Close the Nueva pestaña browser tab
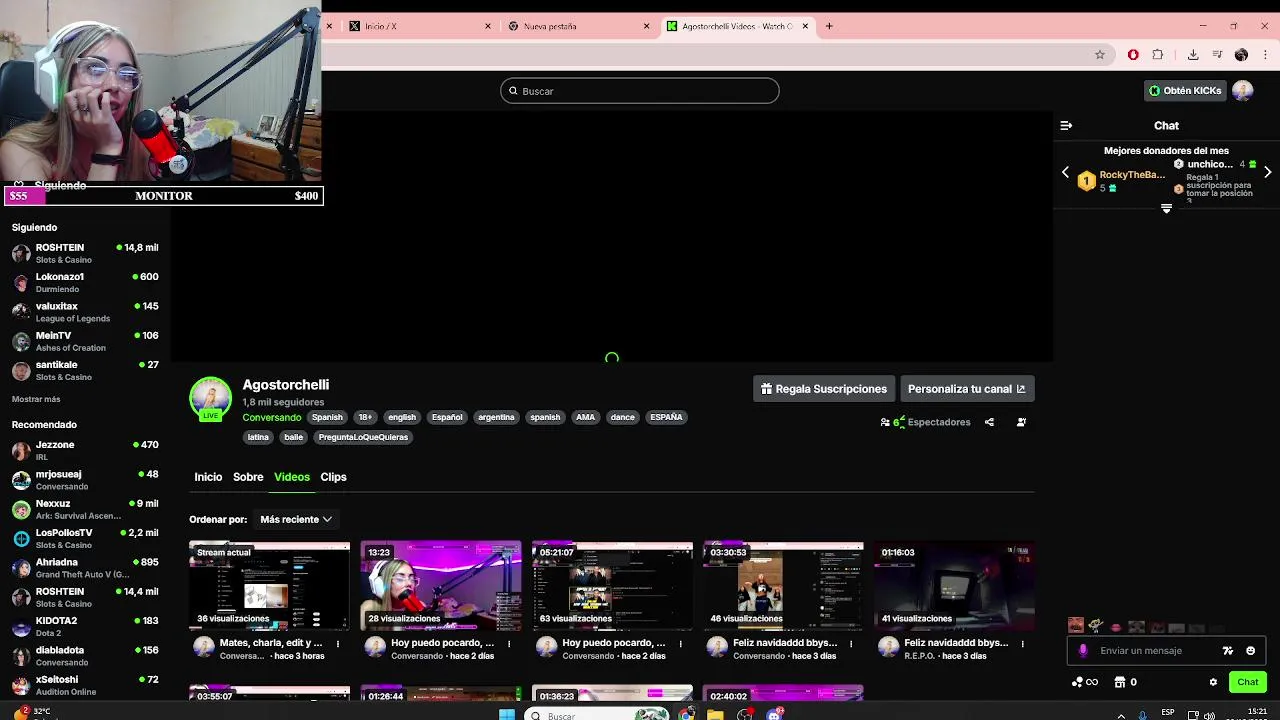 click(x=646, y=26)
